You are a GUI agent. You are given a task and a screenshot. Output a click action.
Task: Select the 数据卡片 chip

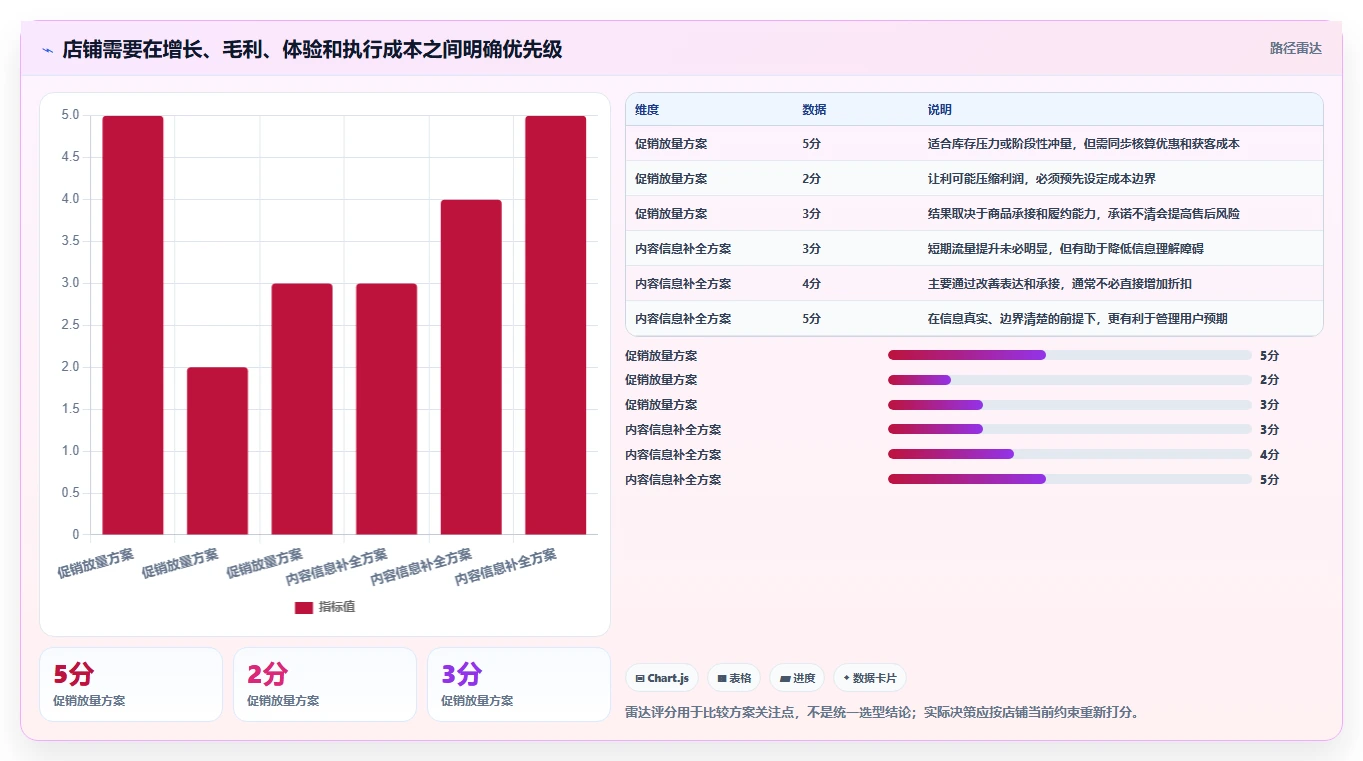[x=870, y=678]
